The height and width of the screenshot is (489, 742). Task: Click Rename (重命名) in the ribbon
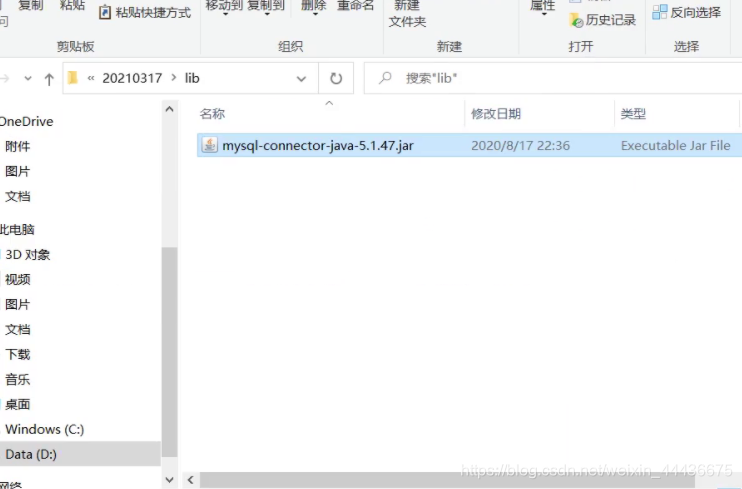pyautogui.click(x=355, y=5)
